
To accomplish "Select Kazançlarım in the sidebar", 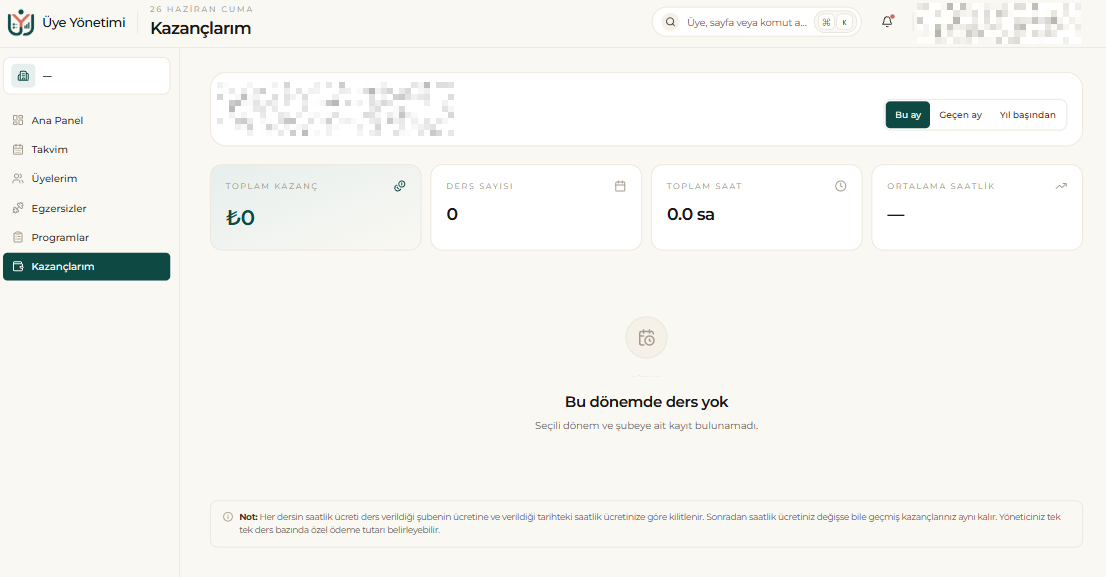I will (x=87, y=267).
